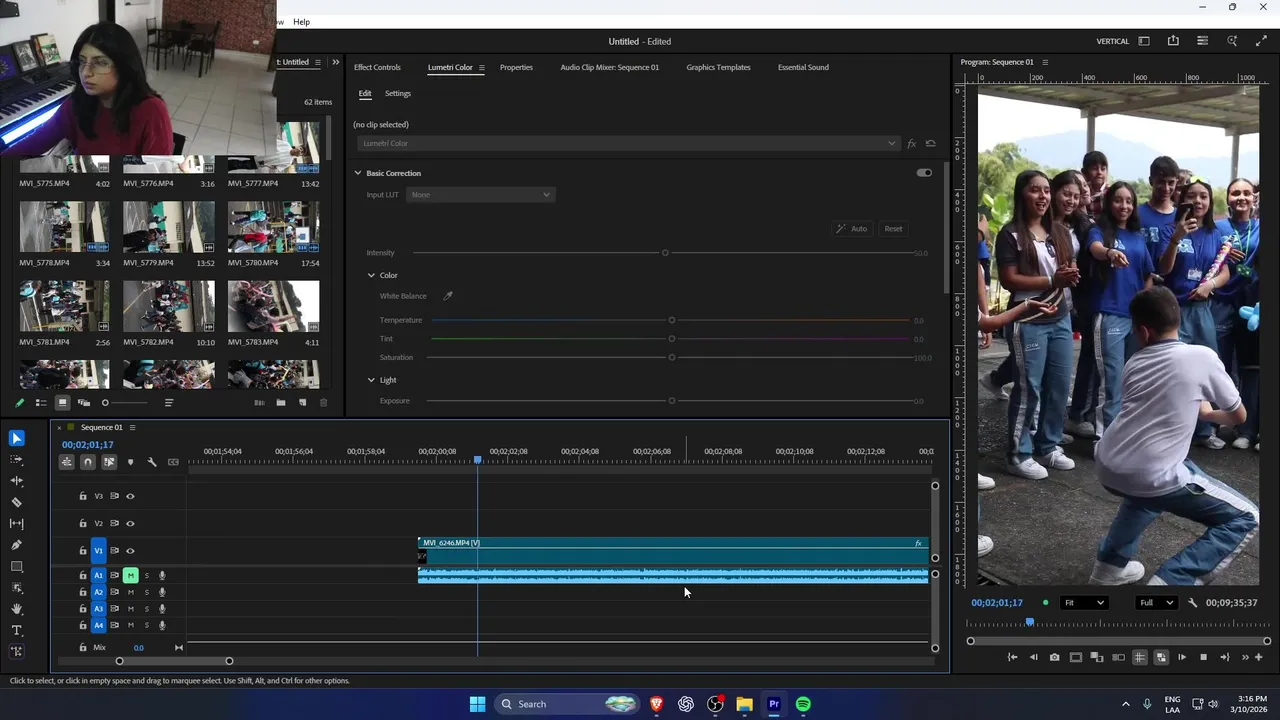Open the Lumetri Color panel menu
This screenshot has width=1280, height=720.
click(x=481, y=67)
